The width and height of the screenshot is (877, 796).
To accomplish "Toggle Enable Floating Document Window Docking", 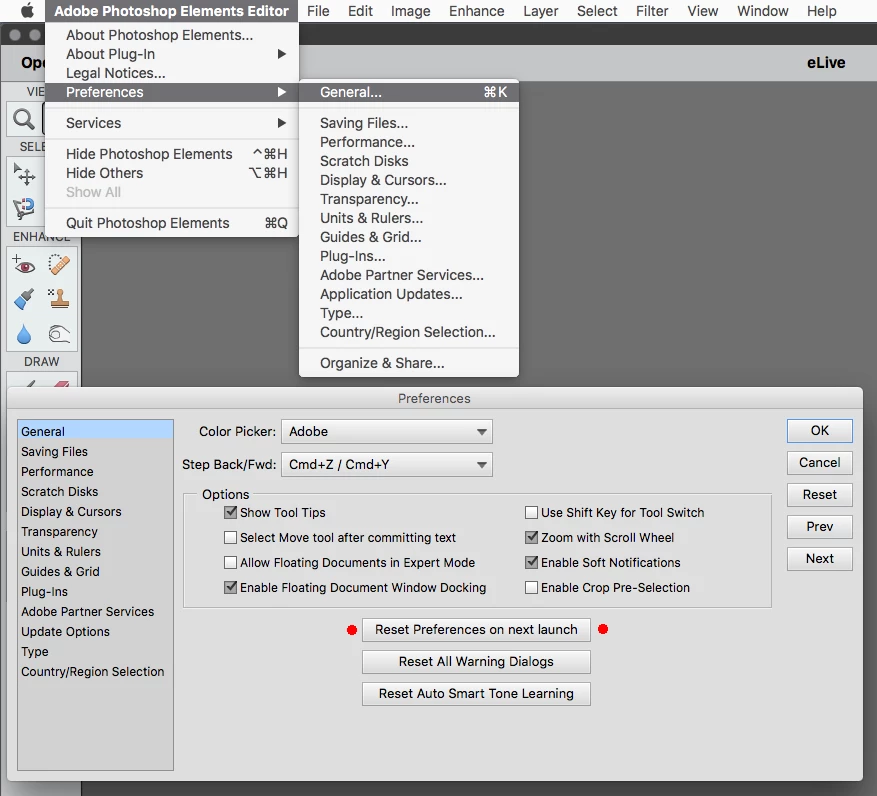I will pos(230,587).
